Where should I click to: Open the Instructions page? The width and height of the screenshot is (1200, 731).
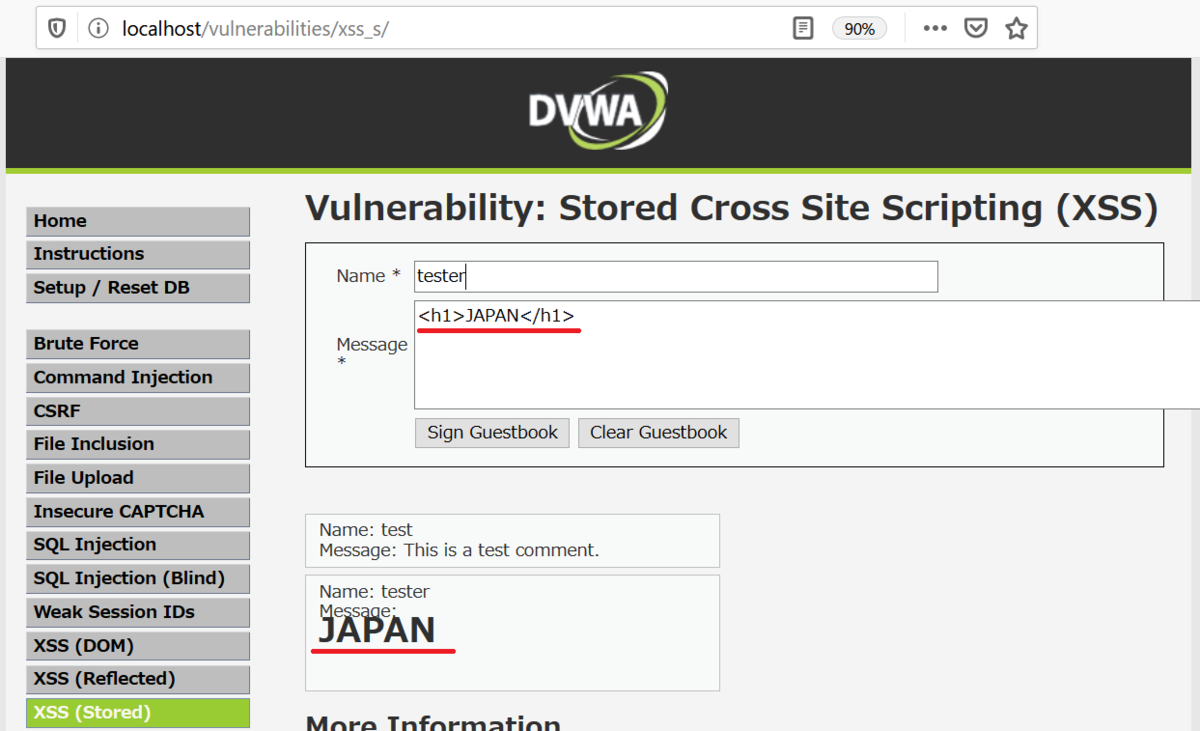pyautogui.click(x=138, y=254)
